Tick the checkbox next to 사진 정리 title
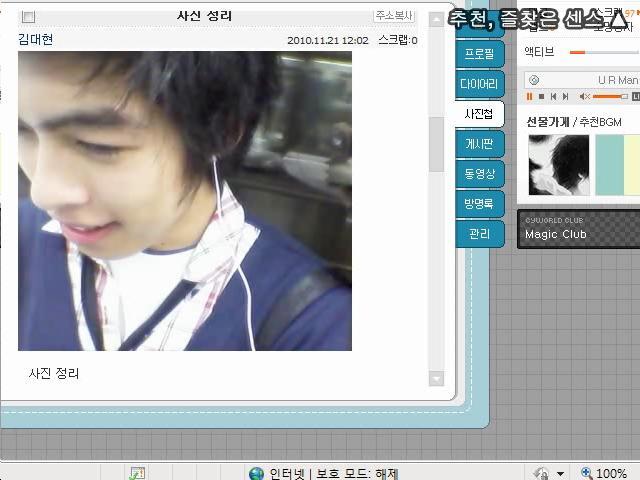 click(x=28, y=17)
